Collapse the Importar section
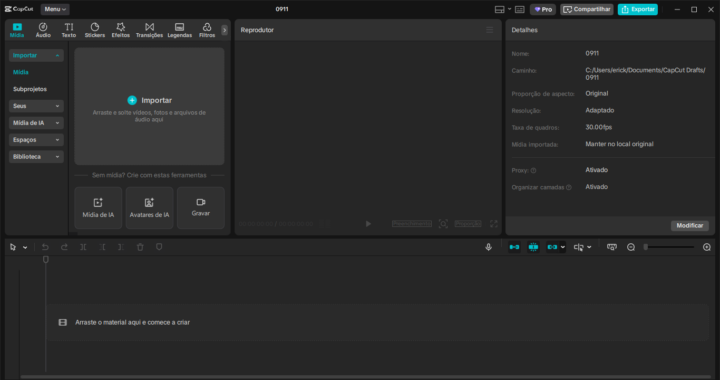720x380 pixels. point(36,56)
